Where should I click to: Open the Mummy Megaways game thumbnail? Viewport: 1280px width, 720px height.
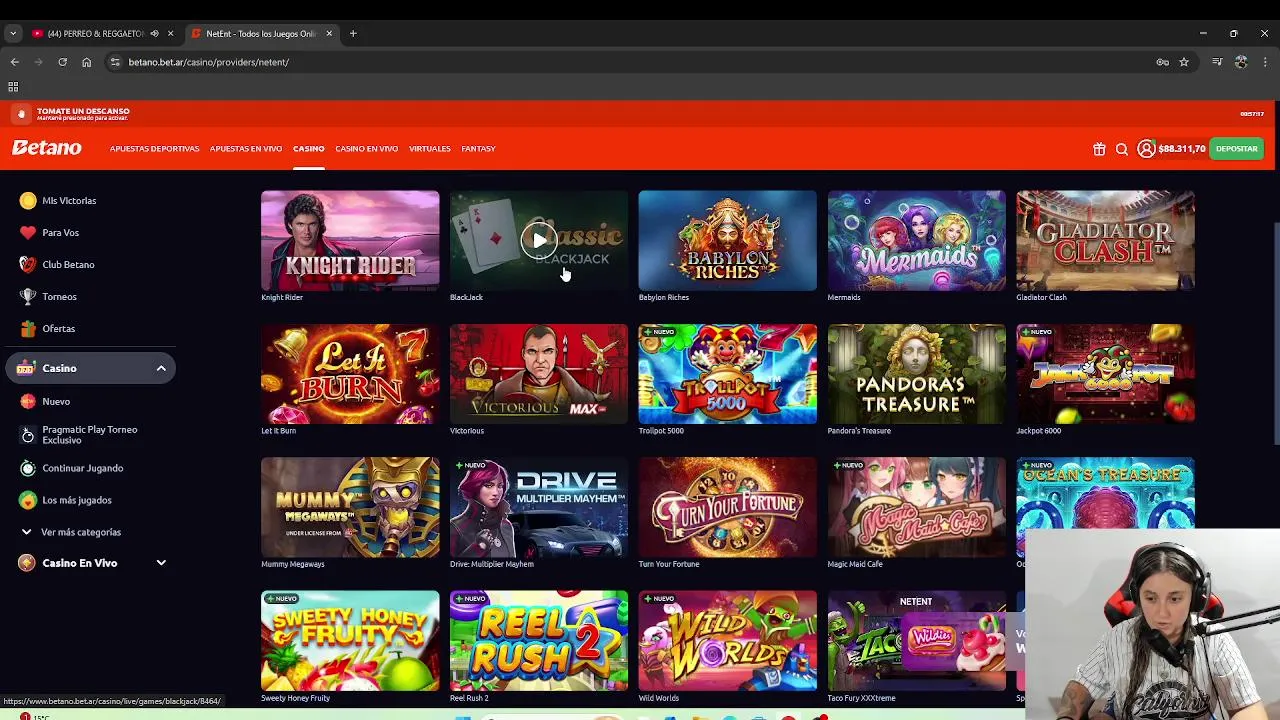pyautogui.click(x=350, y=507)
